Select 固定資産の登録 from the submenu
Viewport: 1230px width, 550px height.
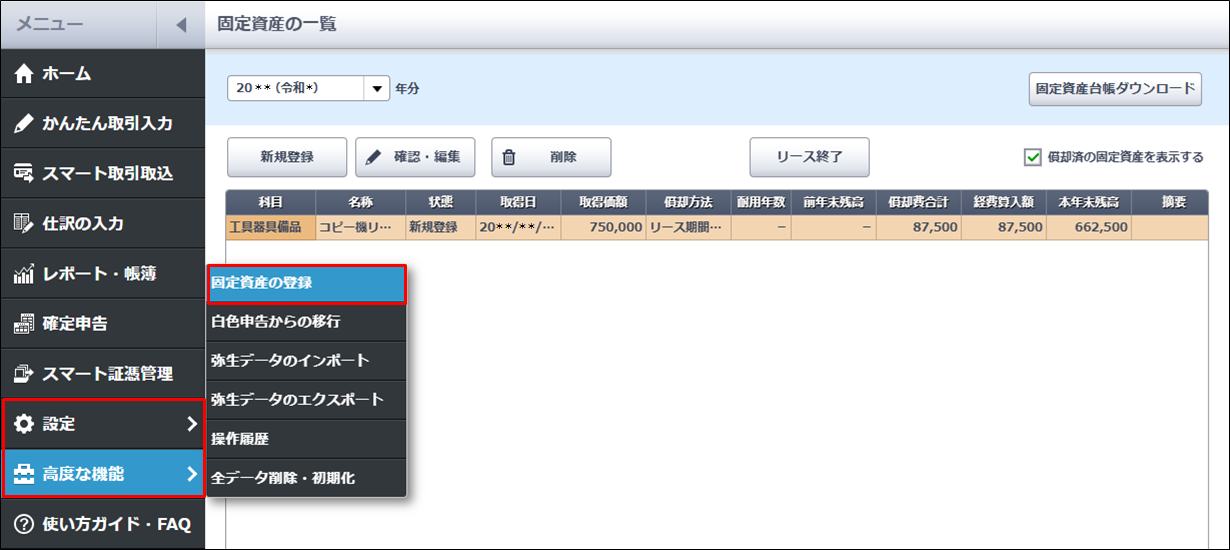(x=306, y=283)
